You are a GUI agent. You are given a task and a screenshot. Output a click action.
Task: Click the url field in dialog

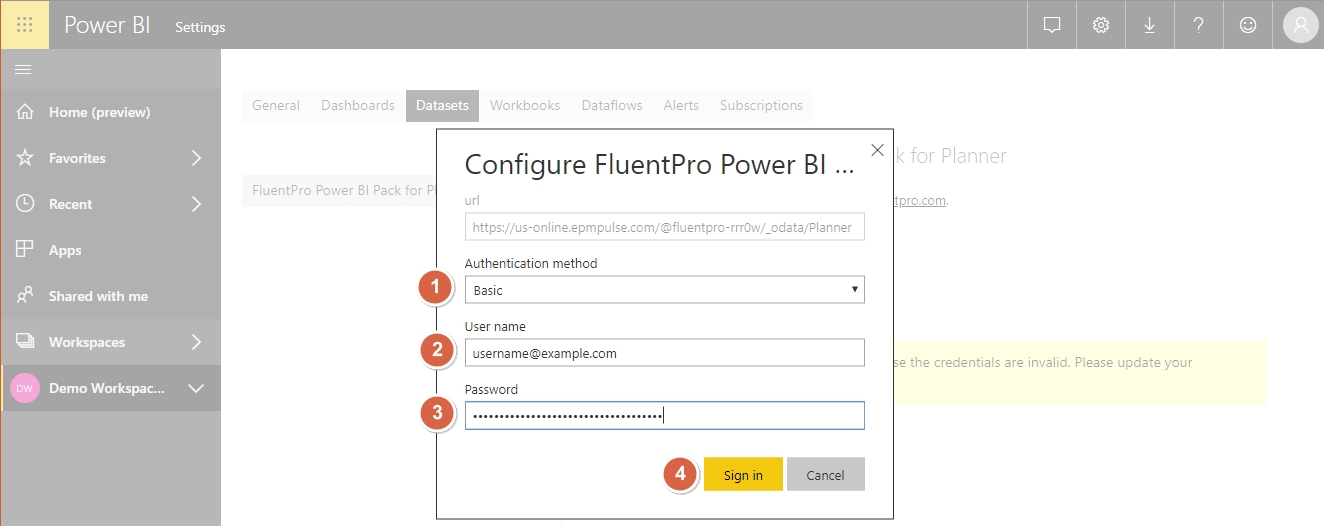(x=664, y=227)
